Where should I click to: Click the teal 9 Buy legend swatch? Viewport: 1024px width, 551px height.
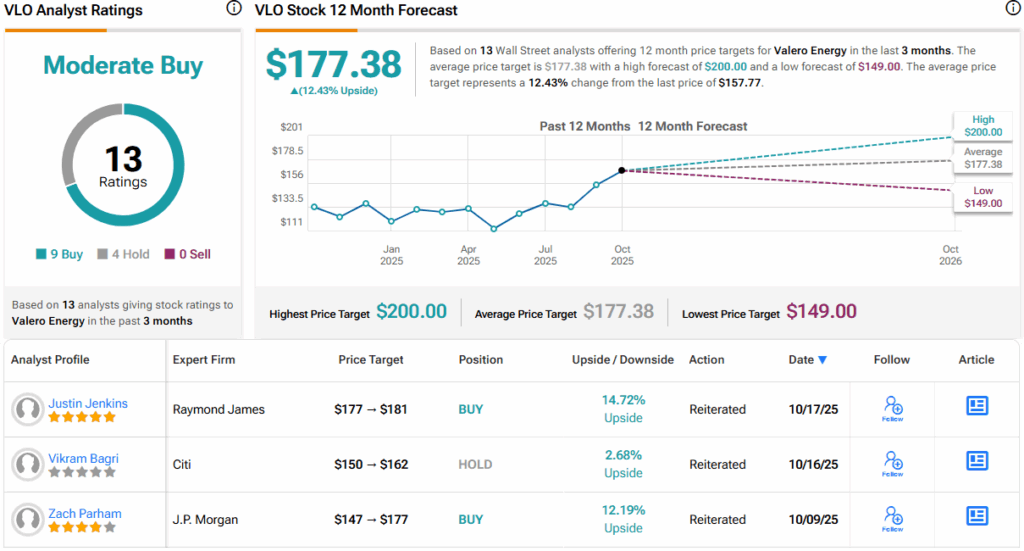pyautogui.click(x=40, y=255)
